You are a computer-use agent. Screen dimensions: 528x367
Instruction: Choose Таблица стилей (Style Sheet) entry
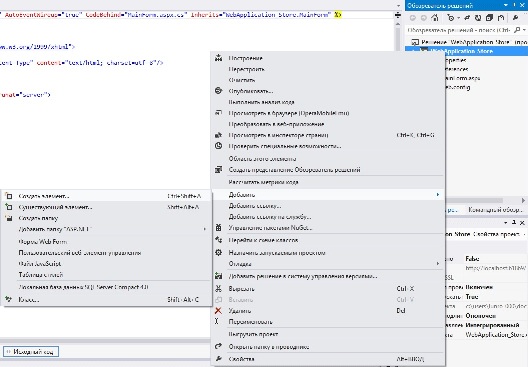tap(41, 275)
